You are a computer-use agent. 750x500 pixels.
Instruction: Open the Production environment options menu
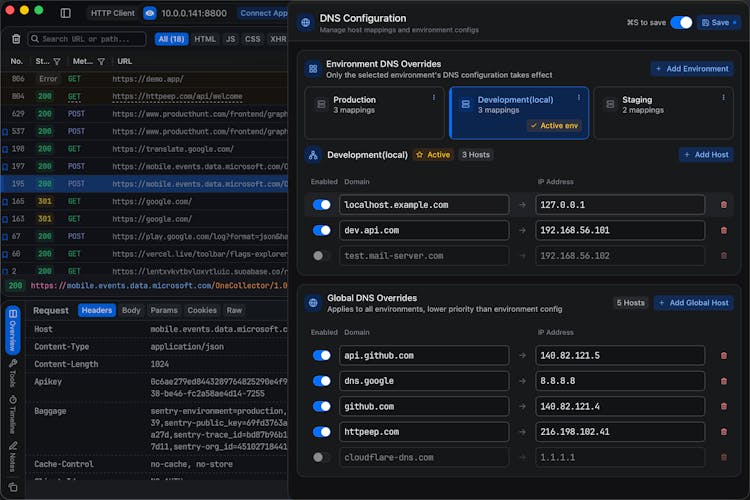point(433,98)
